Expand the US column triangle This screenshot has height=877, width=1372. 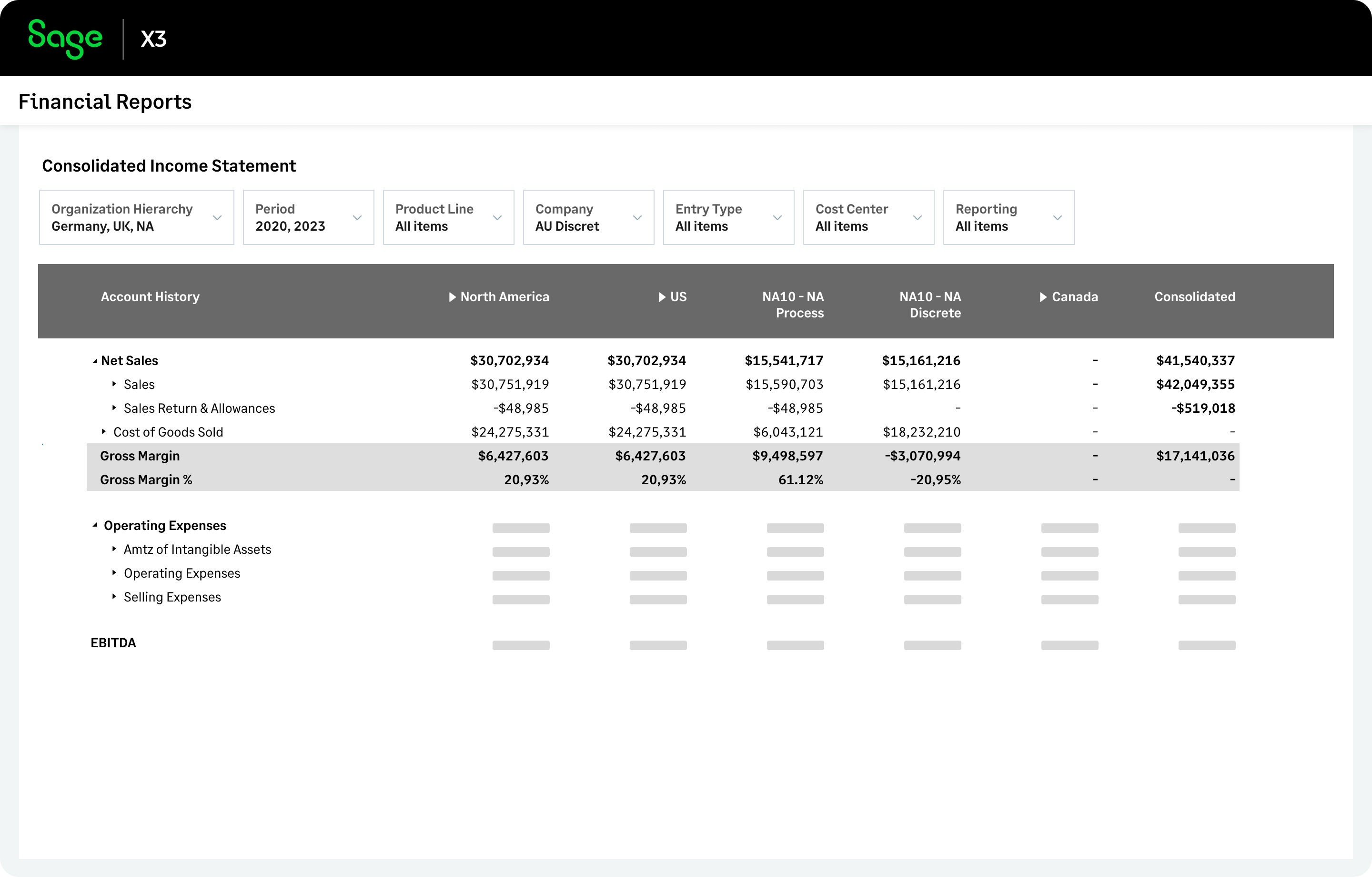(662, 297)
